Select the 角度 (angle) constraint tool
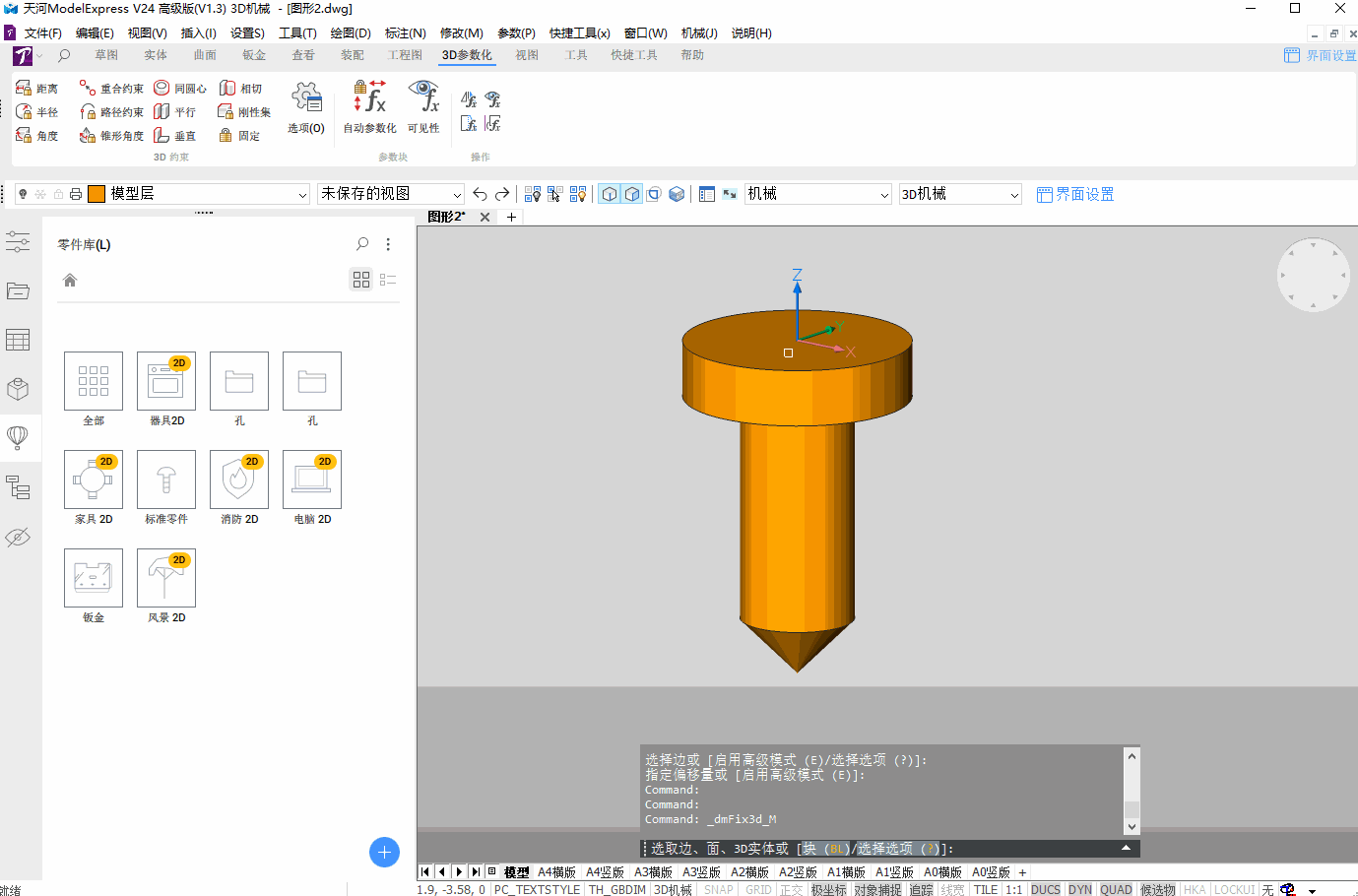Viewport: 1358px width, 896px height. coord(36,136)
